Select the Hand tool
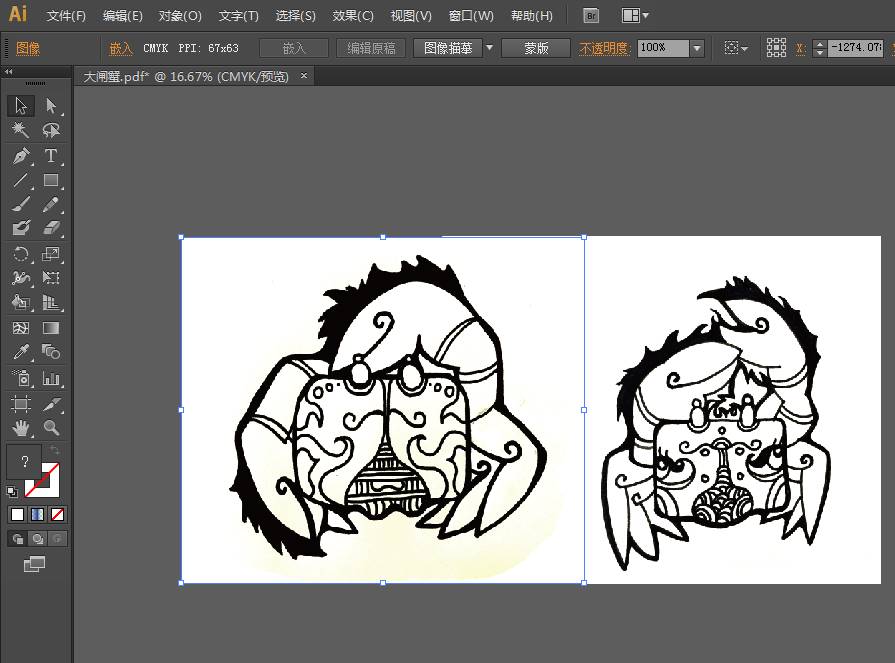Screen dimensions: 895x663 [x=21, y=427]
